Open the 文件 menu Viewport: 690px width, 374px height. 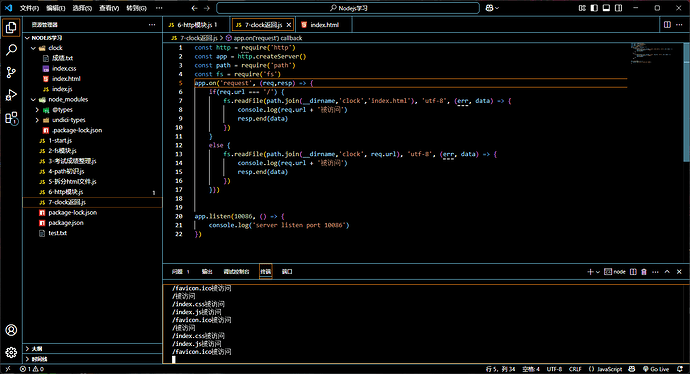(29, 8)
